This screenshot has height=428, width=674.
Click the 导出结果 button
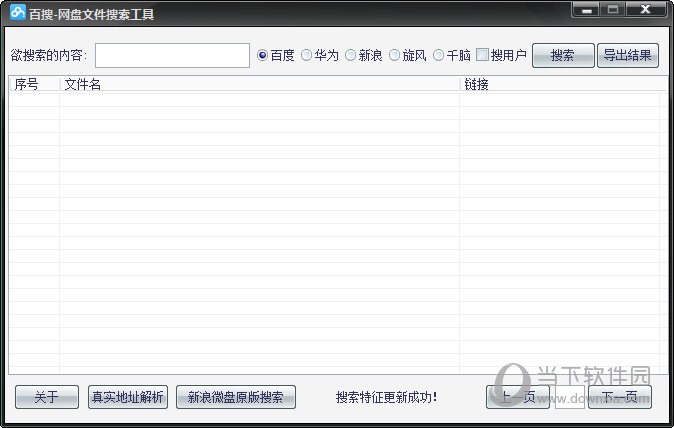tap(627, 55)
